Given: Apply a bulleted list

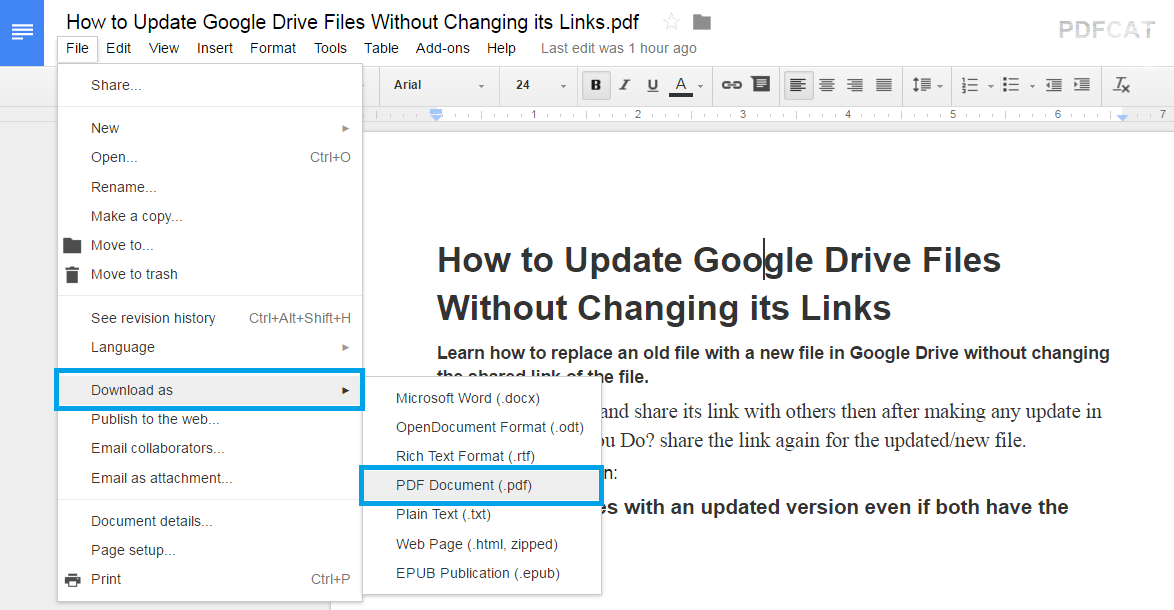Looking at the screenshot, I should click(x=1011, y=85).
